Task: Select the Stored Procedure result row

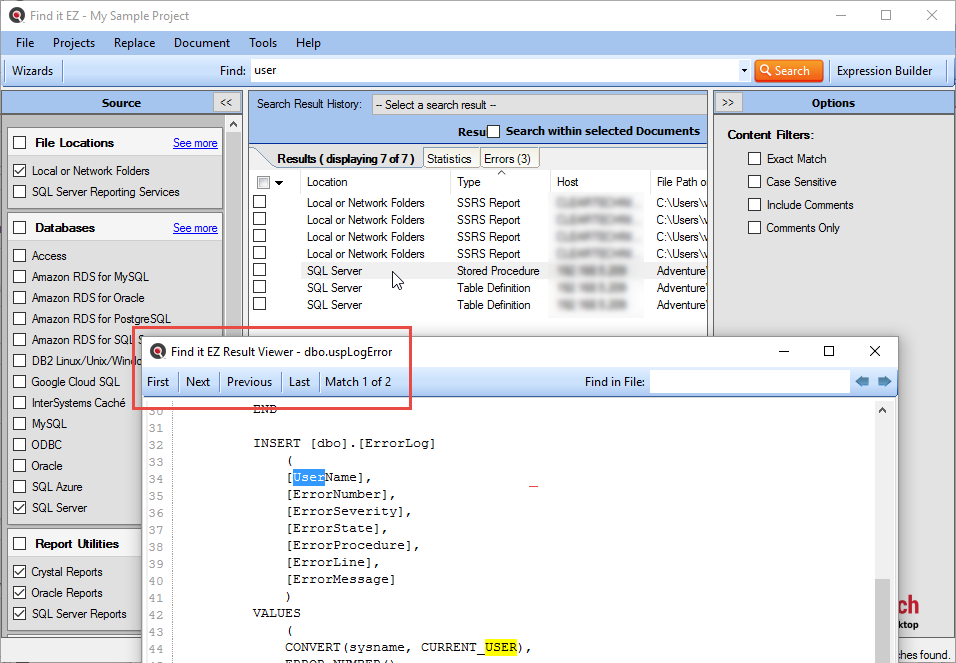Action: point(479,271)
